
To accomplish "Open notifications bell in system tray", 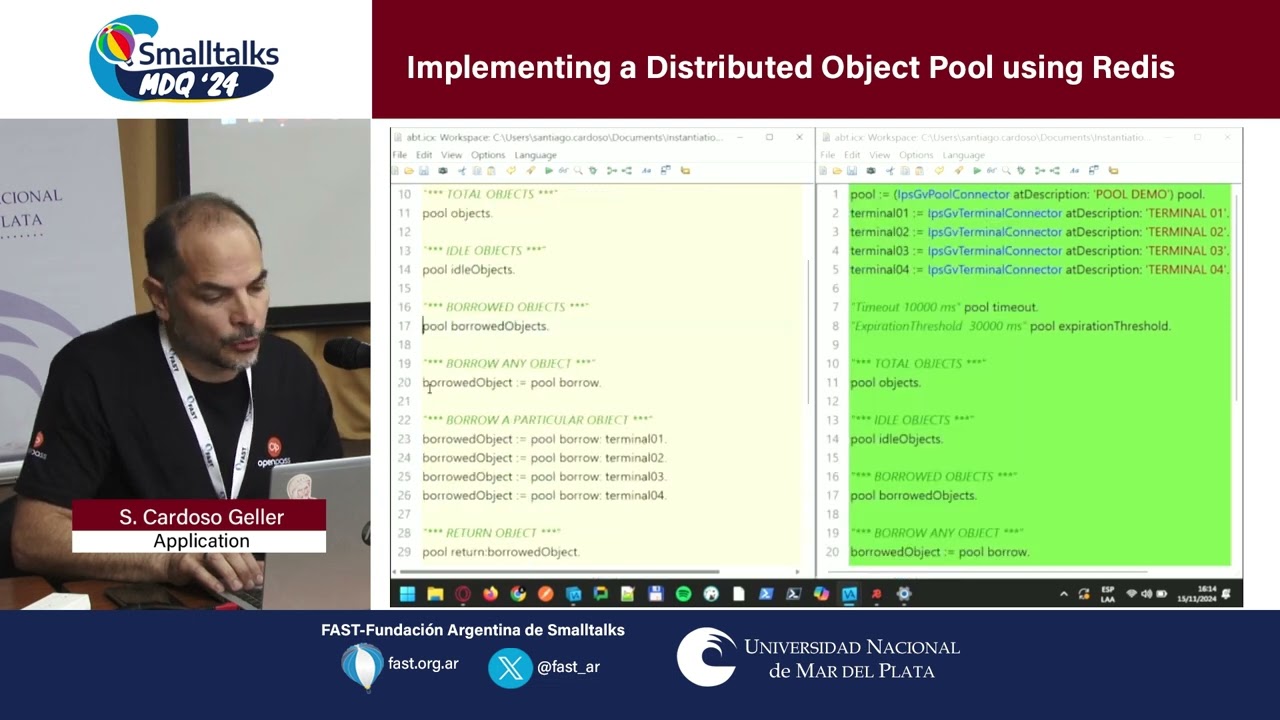I will click(1226, 594).
